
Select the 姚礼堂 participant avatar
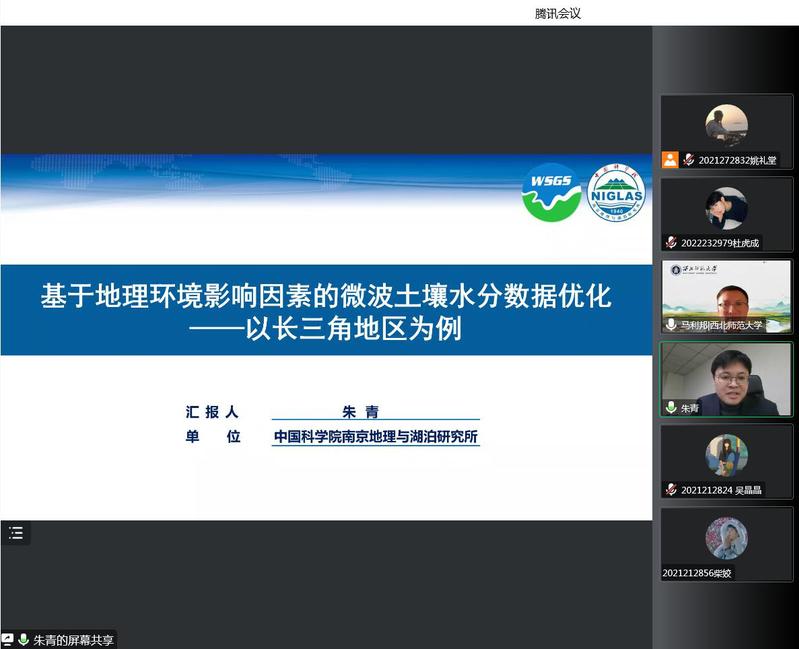(x=726, y=125)
